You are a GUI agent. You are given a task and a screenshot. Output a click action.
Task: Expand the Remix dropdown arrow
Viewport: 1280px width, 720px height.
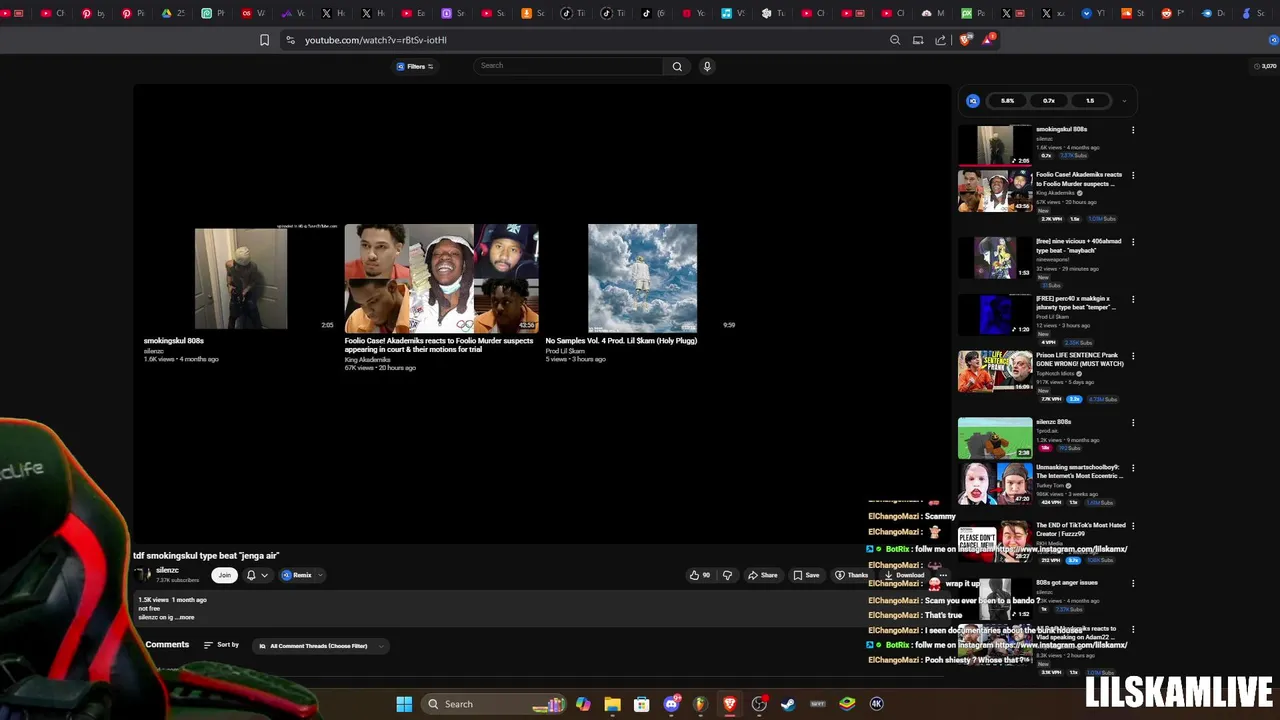321,575
